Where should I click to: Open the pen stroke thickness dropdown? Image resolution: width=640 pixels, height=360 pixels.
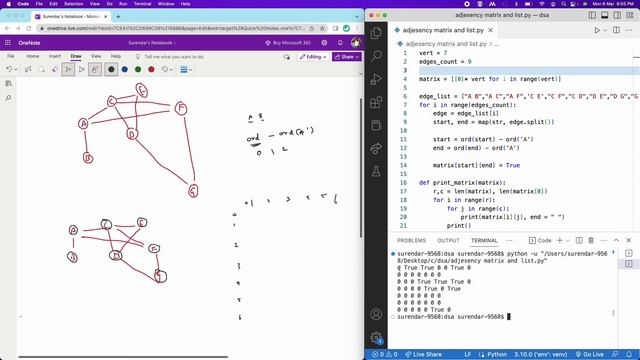(x=186, y=69)
